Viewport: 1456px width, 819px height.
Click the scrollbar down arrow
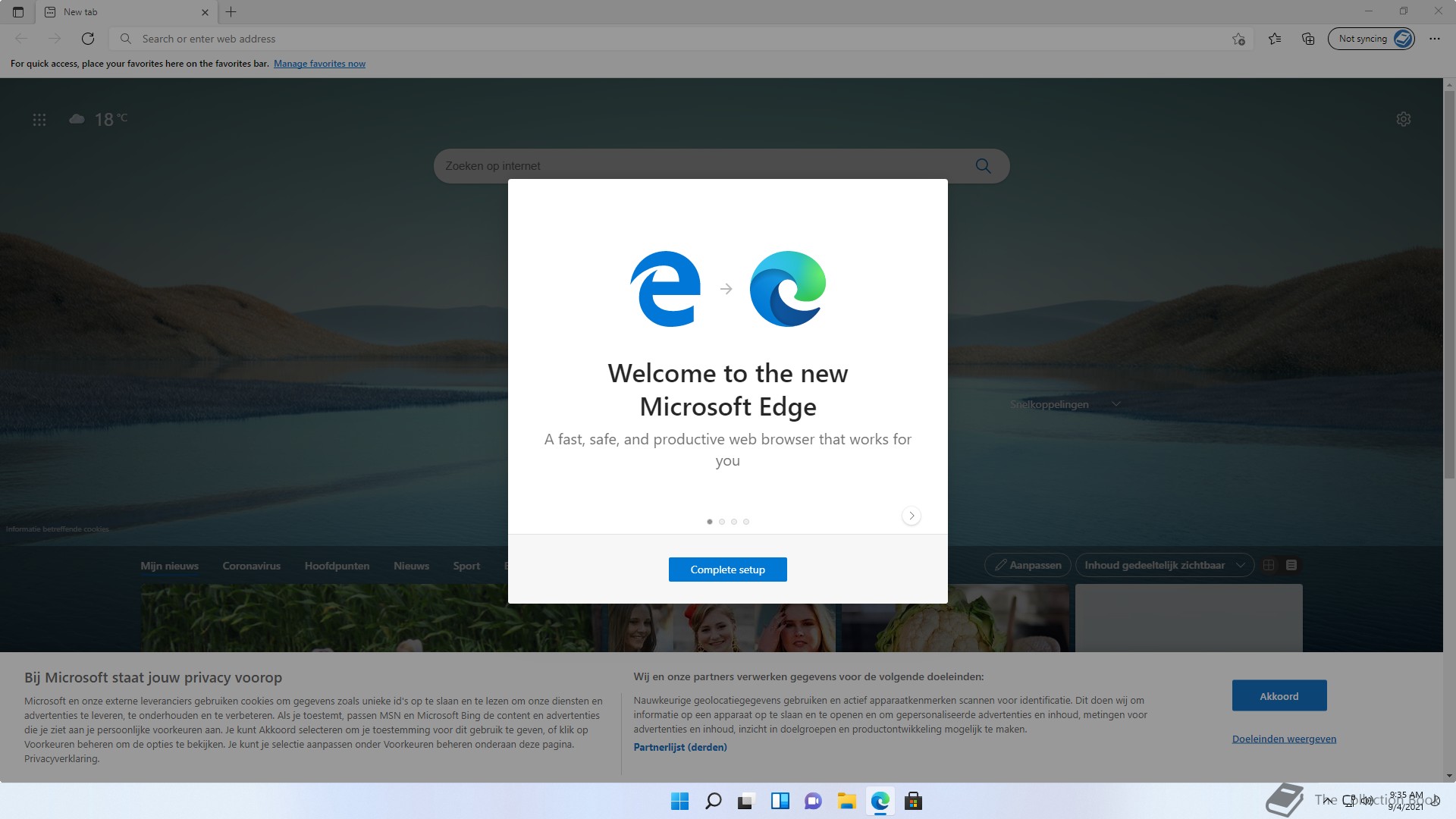coord(1449,776)
